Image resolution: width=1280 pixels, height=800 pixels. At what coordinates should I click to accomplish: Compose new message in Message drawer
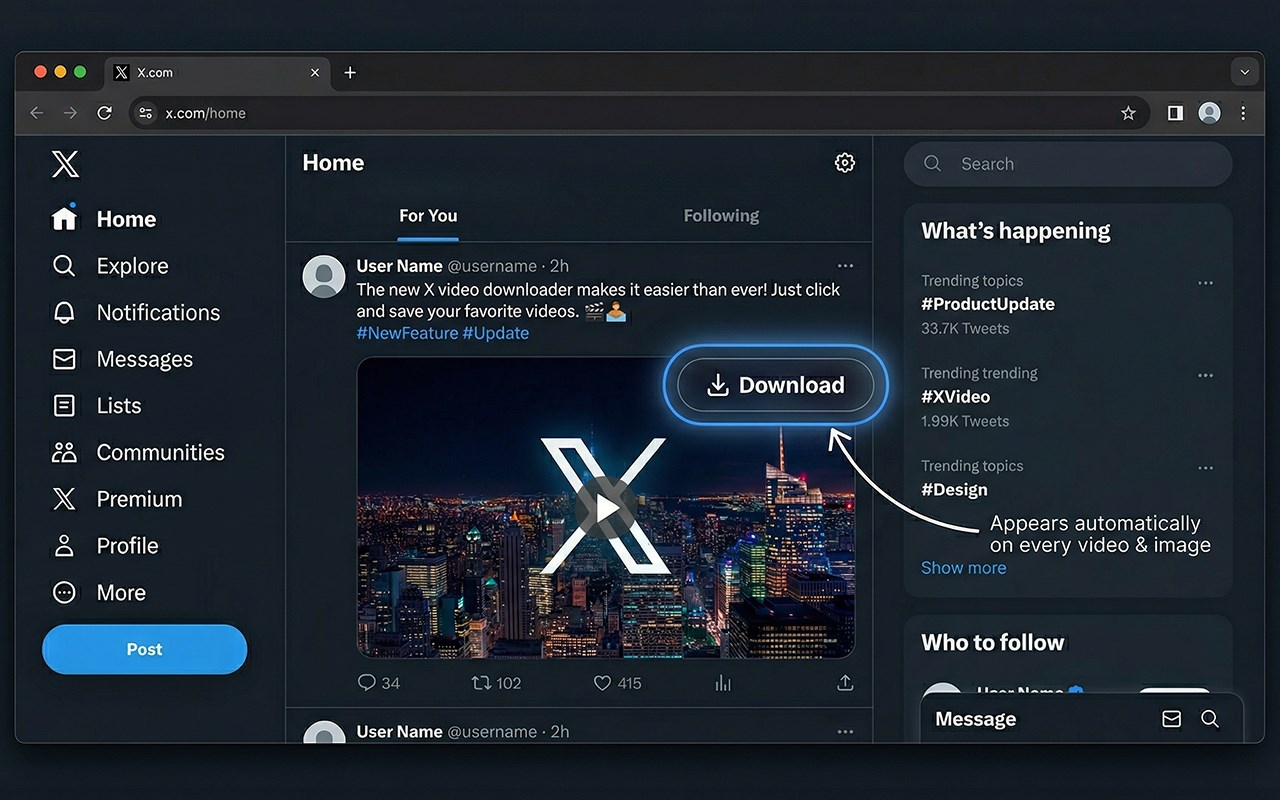pyautogui.click(x=1171, y=719)
